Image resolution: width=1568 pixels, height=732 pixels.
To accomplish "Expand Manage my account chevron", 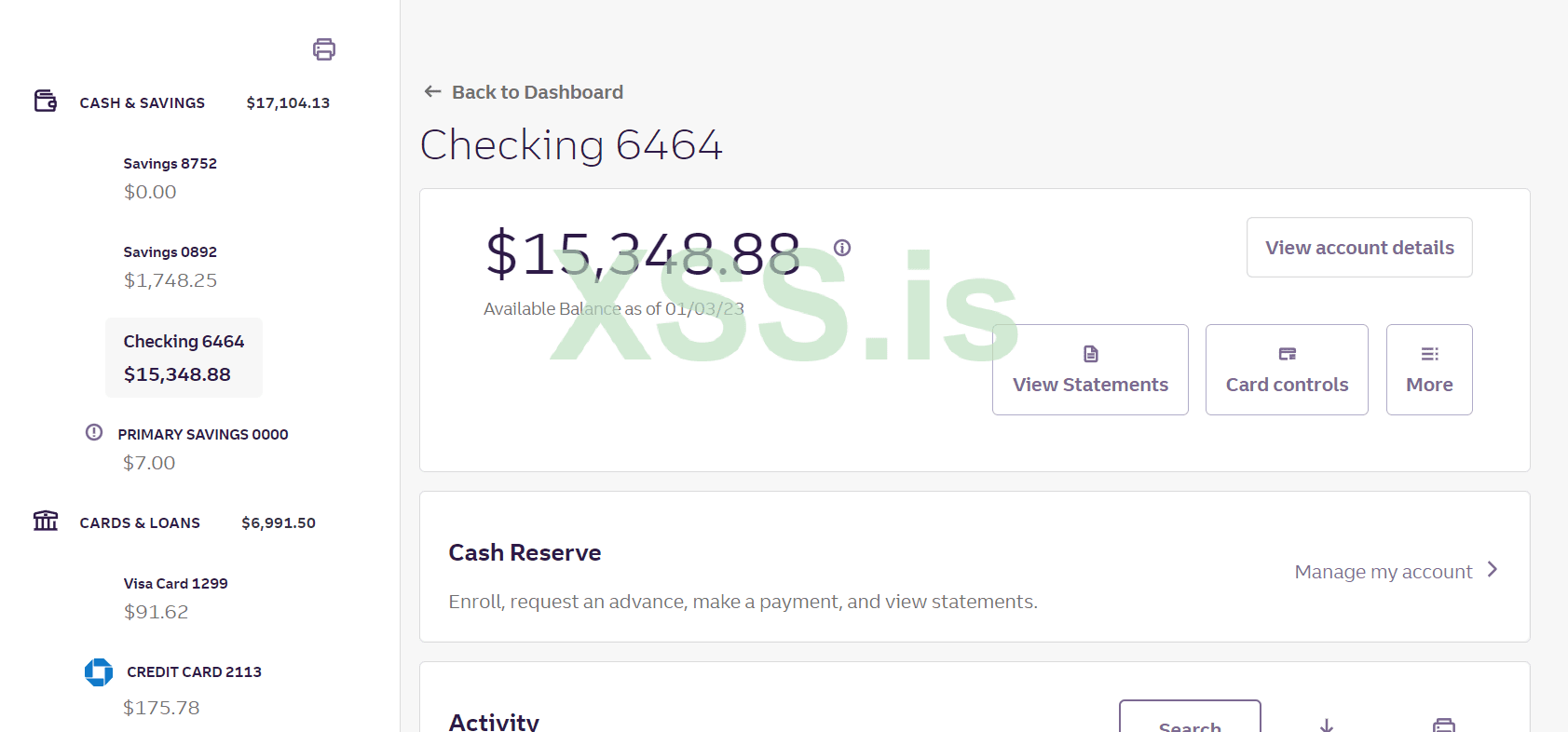I will [1493, 570].
